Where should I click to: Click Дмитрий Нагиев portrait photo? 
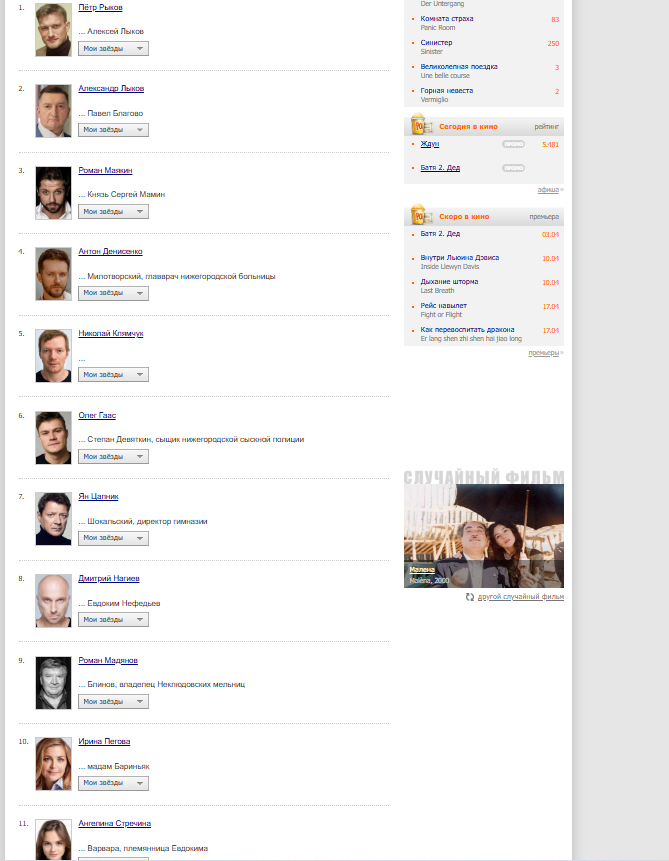(53, 601)
